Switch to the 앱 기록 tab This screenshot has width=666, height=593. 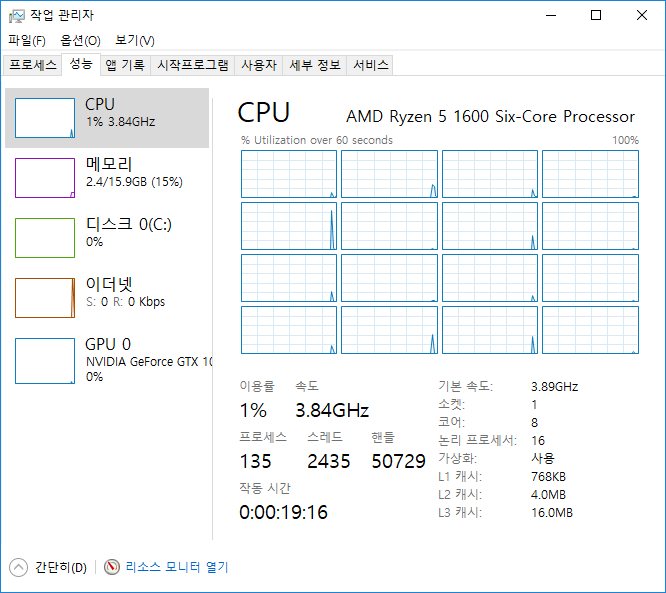[125, 65]
